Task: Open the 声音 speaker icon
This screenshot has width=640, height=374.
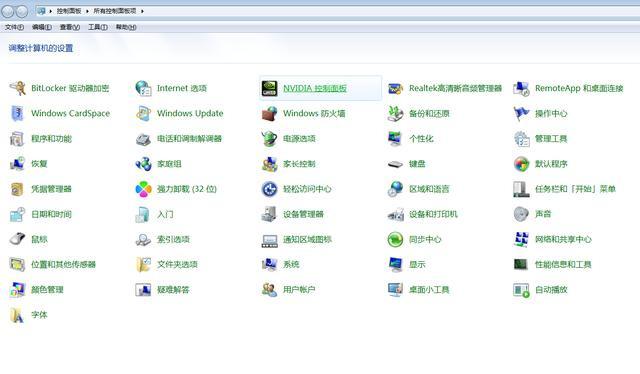Action: (x=521, y=214)
